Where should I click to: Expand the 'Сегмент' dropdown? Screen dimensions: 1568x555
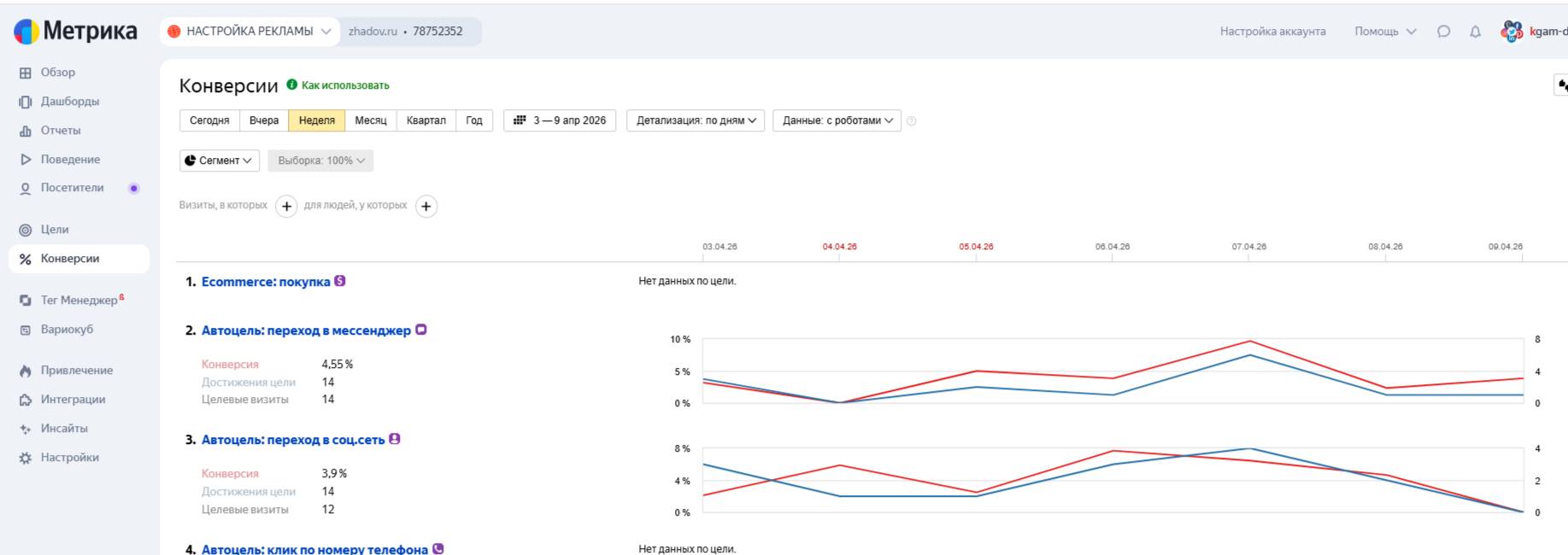point(220,161)
